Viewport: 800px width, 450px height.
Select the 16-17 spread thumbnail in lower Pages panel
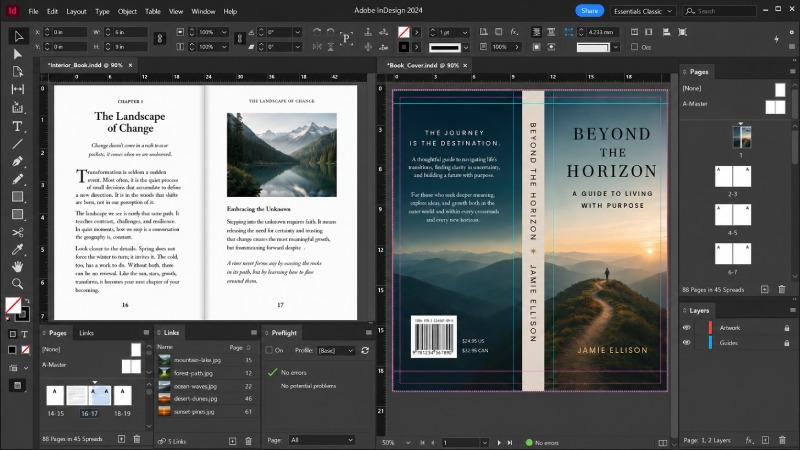[x=89, y=395]
